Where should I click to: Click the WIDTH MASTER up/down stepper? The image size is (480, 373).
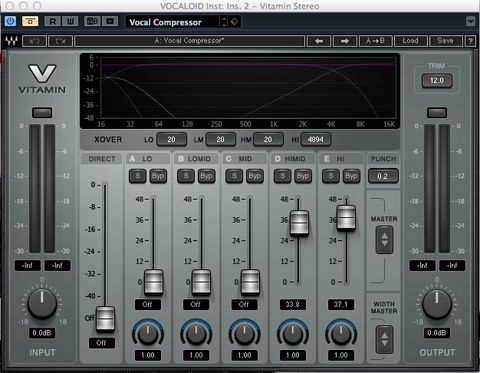384,339
